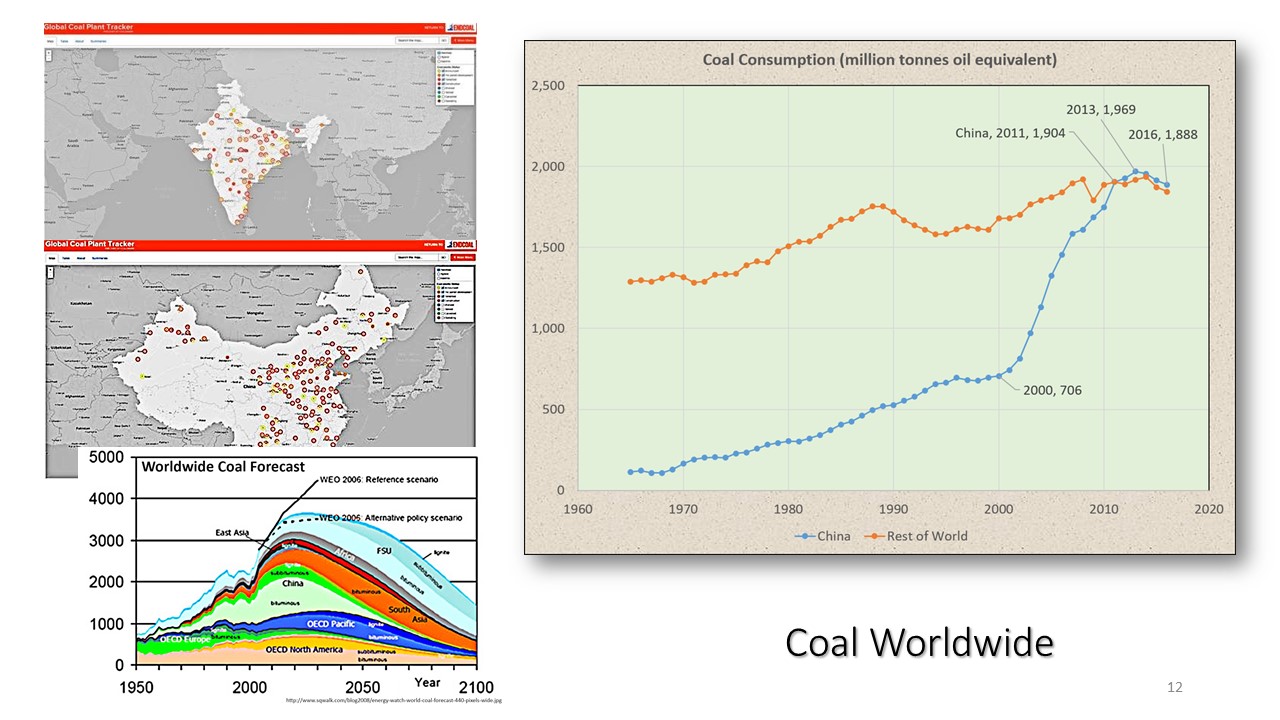
Task: Click the data label '2000, 706'
Action: (1052, 390)
